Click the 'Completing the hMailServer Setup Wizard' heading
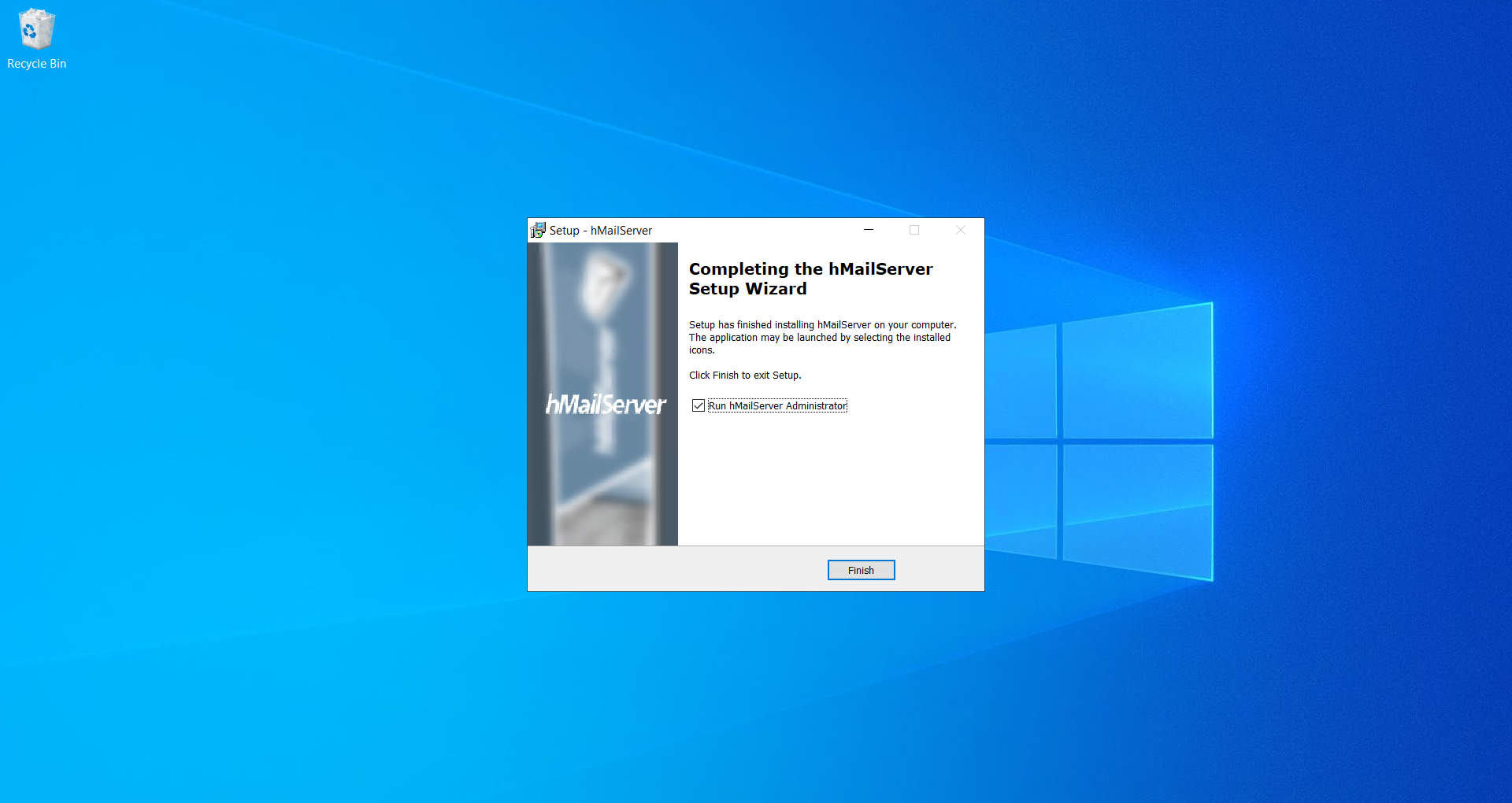Image resolution: width=1512 pixels, height=803 pixels. point(810,279)
